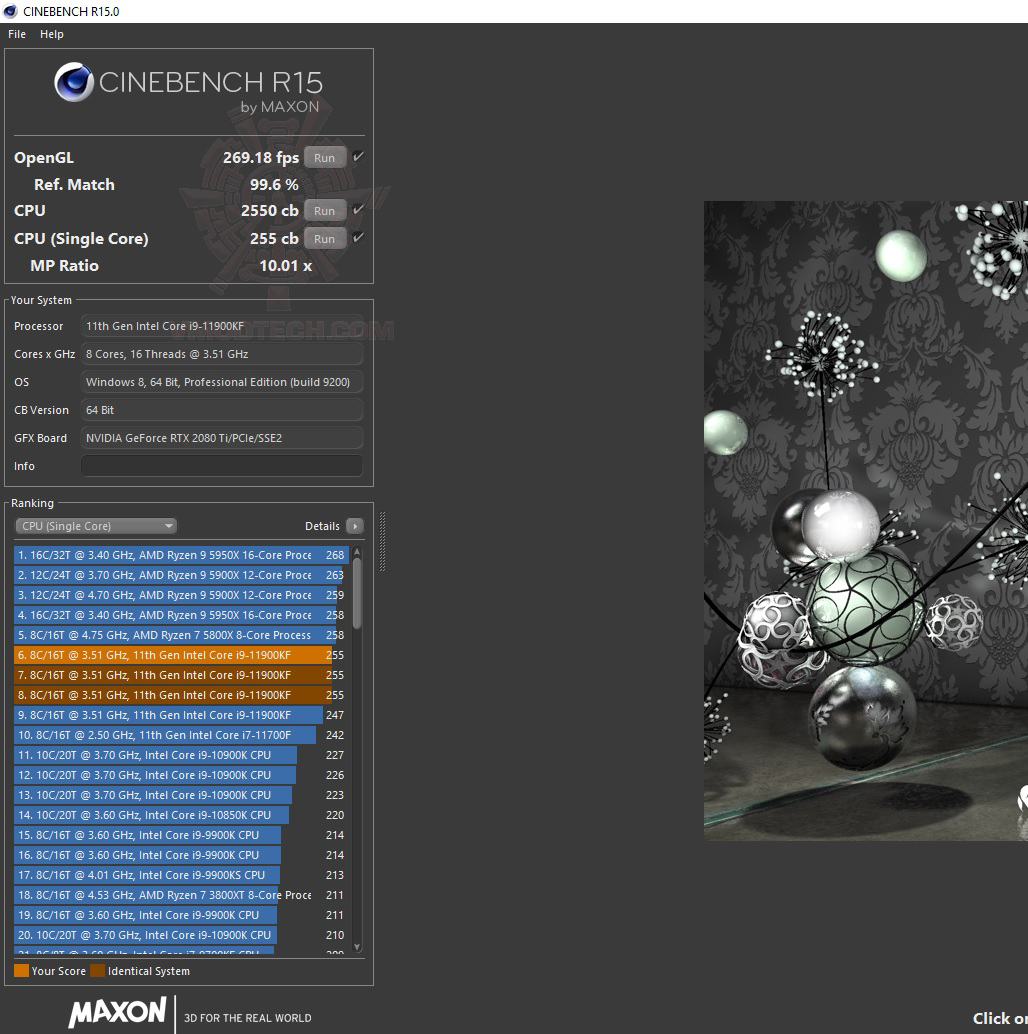
Task: Click the ranking list scroll up arrow
Action: tap(357, 551)
